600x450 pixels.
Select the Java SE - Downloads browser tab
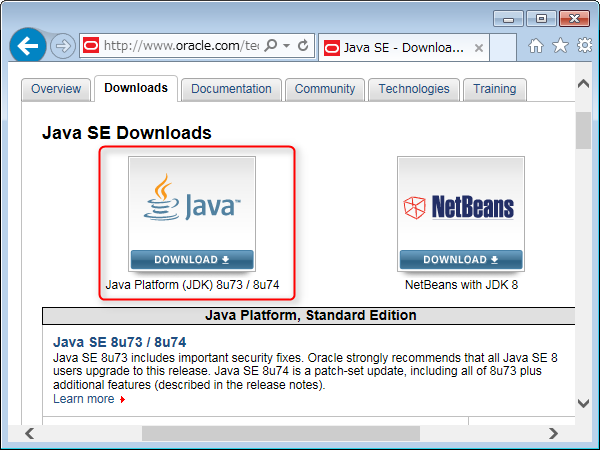(404, 47)
